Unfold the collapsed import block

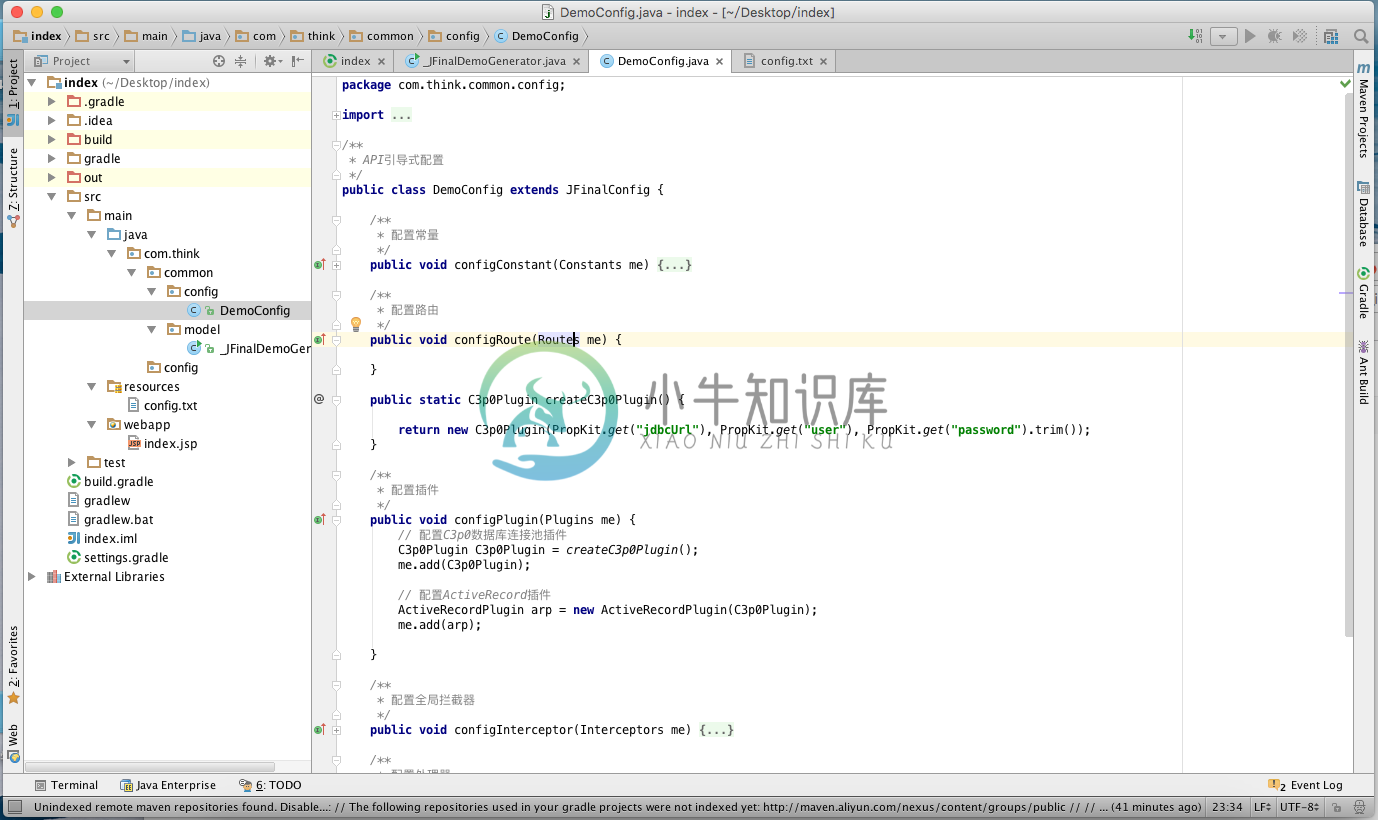[336, 115]
